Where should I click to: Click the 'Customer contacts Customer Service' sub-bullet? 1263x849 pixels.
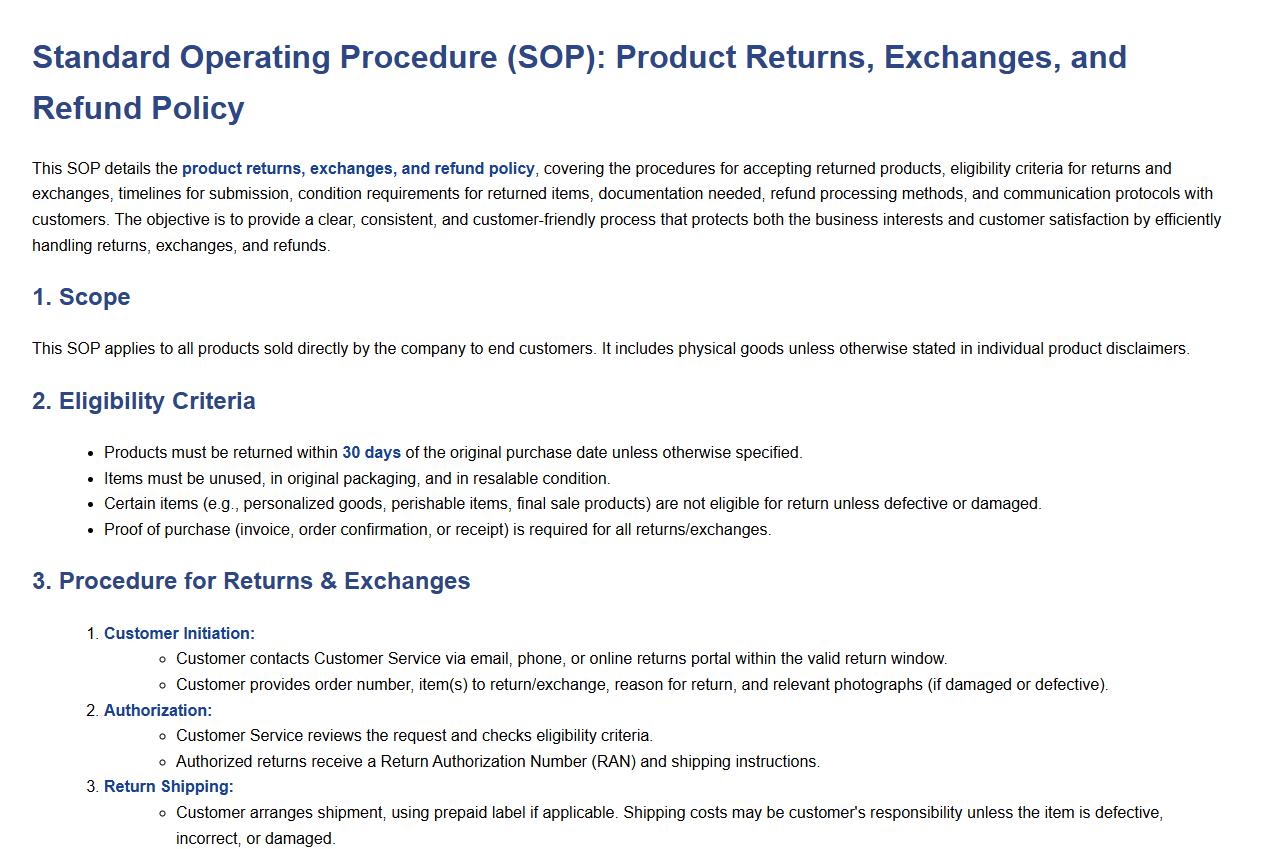(561, 659)
